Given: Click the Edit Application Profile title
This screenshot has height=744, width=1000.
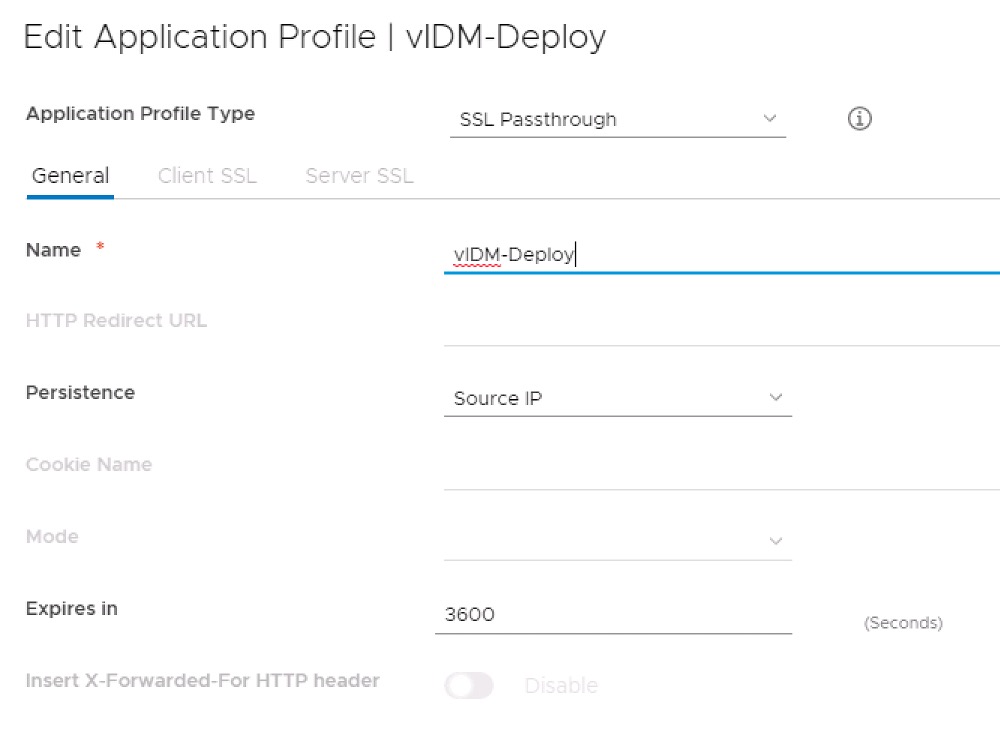Looking at the screenshot, I should (x=315, y=36).
